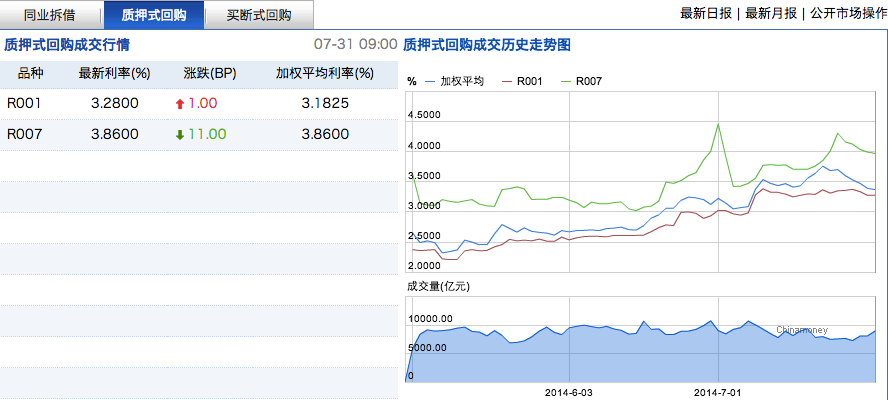Click the green down arrow in R007 row

pyautogui.click(x=180, y=135)
